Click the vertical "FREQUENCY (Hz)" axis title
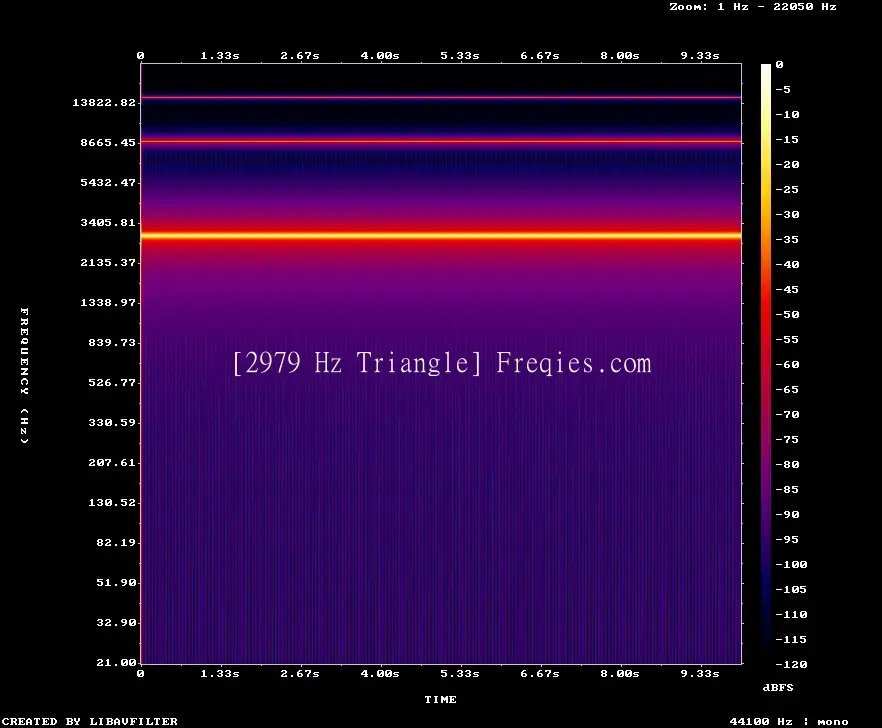Screen dimensions: 882x728 coord(24,375)
